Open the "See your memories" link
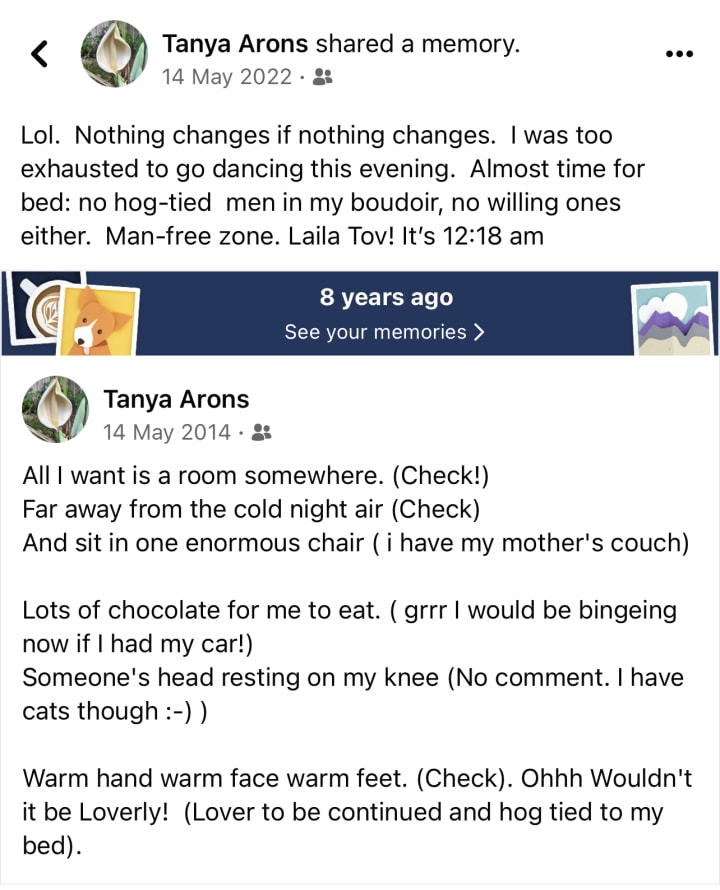 point(375,332)
